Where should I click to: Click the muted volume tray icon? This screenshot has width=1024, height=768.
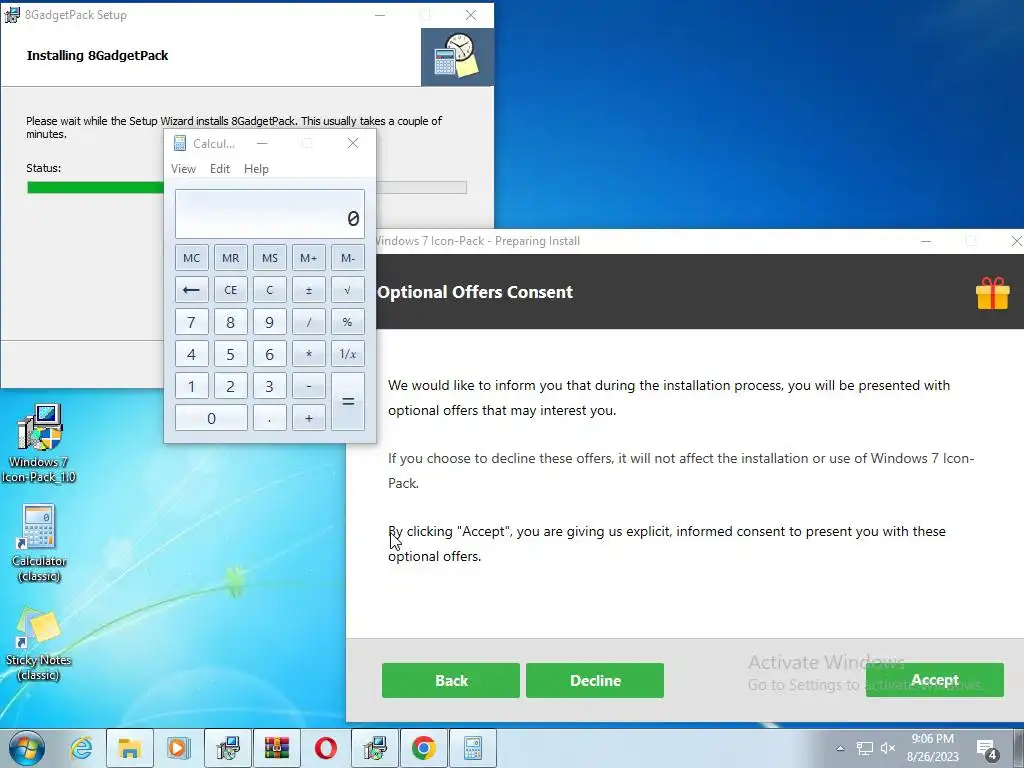[888, 748]
